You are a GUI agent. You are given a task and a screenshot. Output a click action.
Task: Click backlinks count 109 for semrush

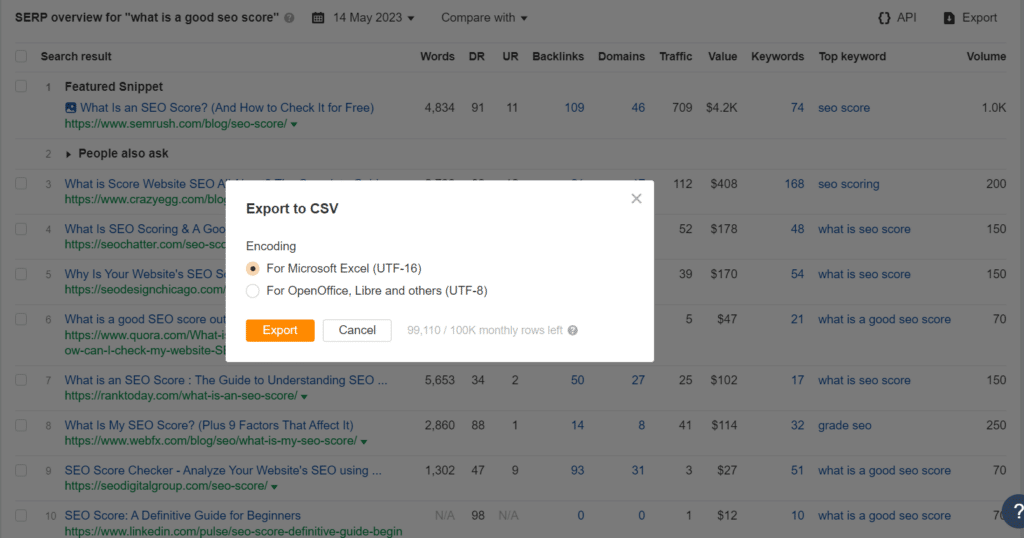(x=574, y=108)
